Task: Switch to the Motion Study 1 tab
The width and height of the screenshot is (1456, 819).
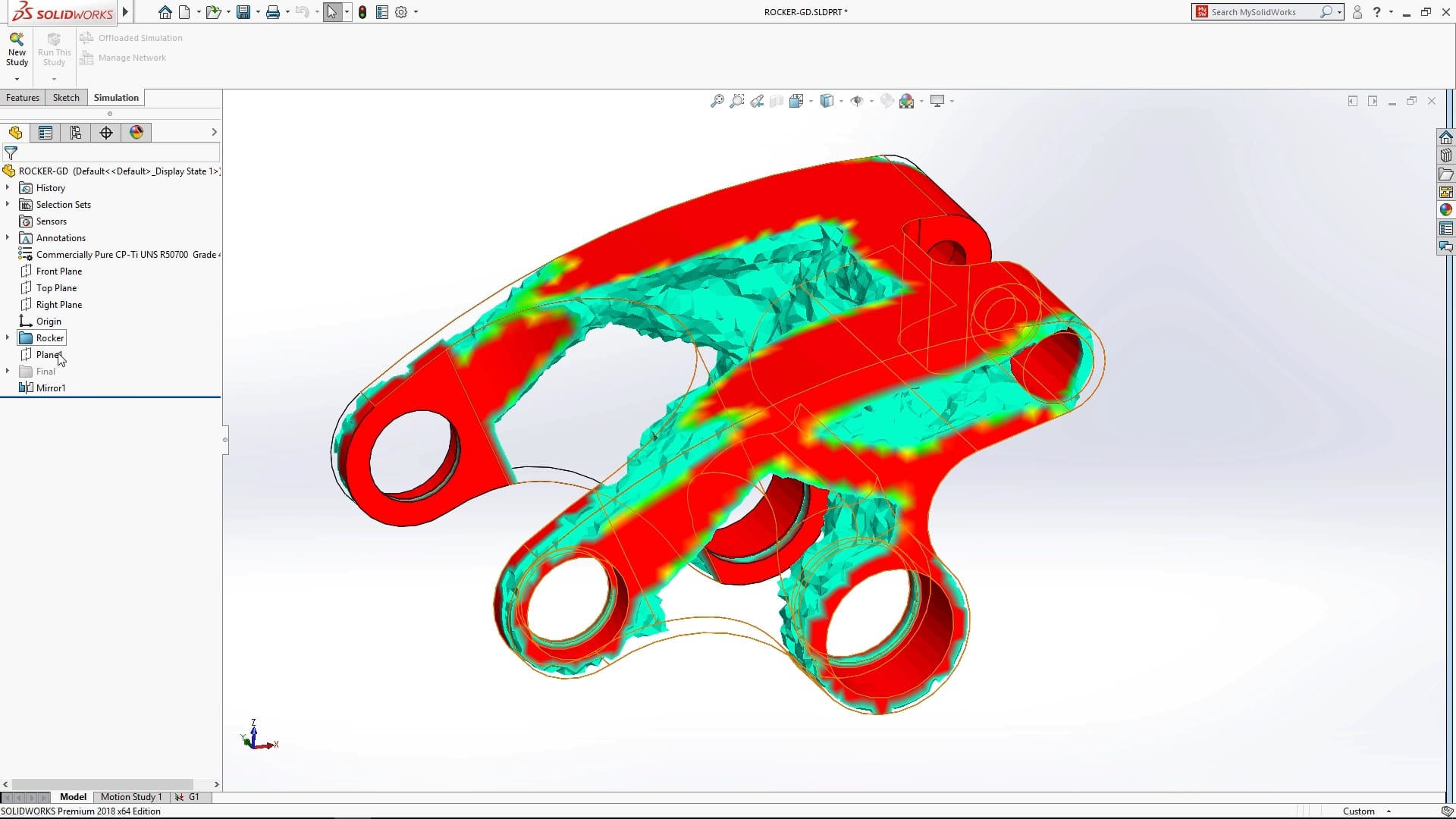Action: (x=131, y=797)
